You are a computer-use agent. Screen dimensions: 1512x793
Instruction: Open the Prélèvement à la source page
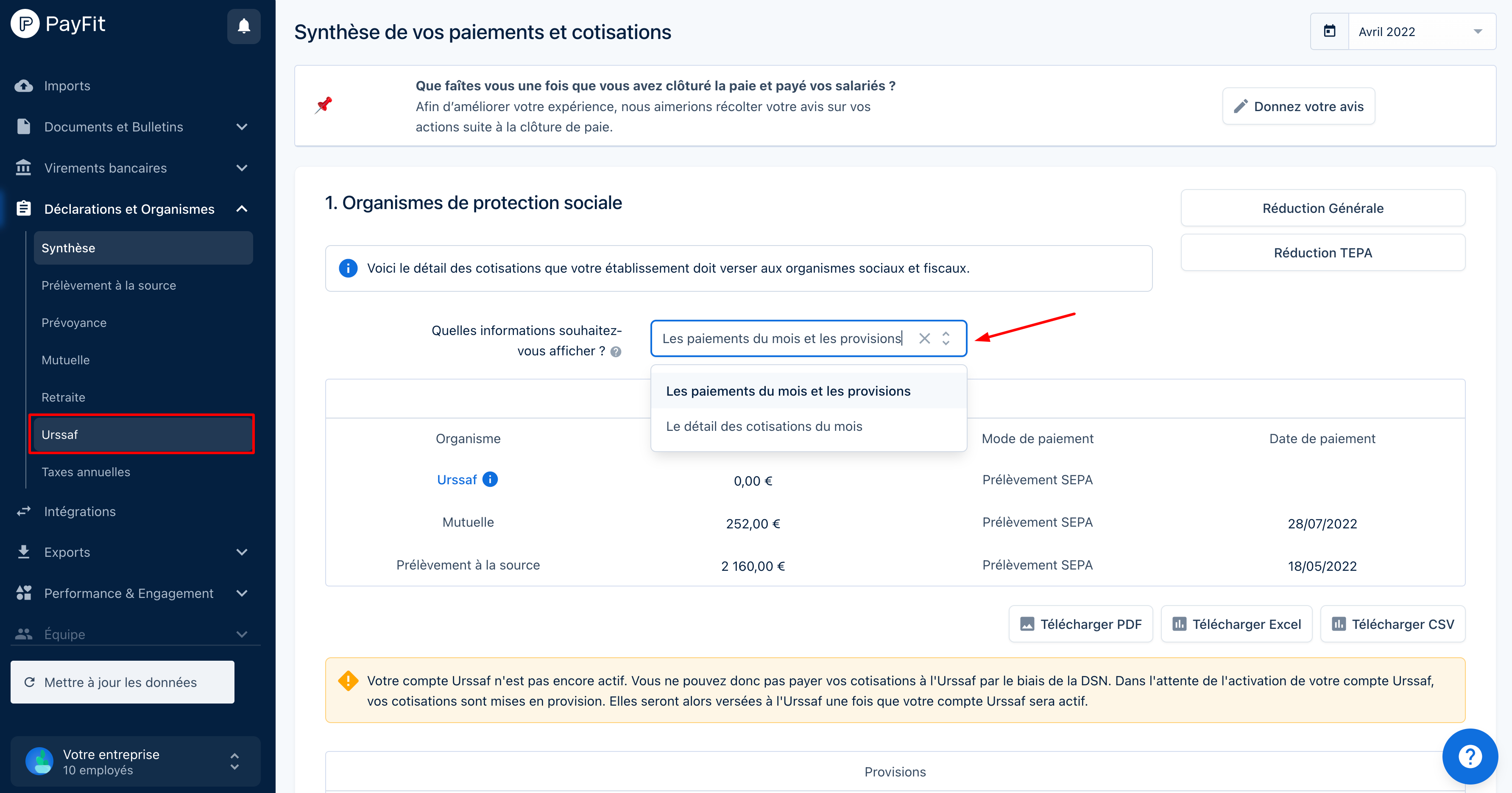pyautogui.click(x=109, y=285)
